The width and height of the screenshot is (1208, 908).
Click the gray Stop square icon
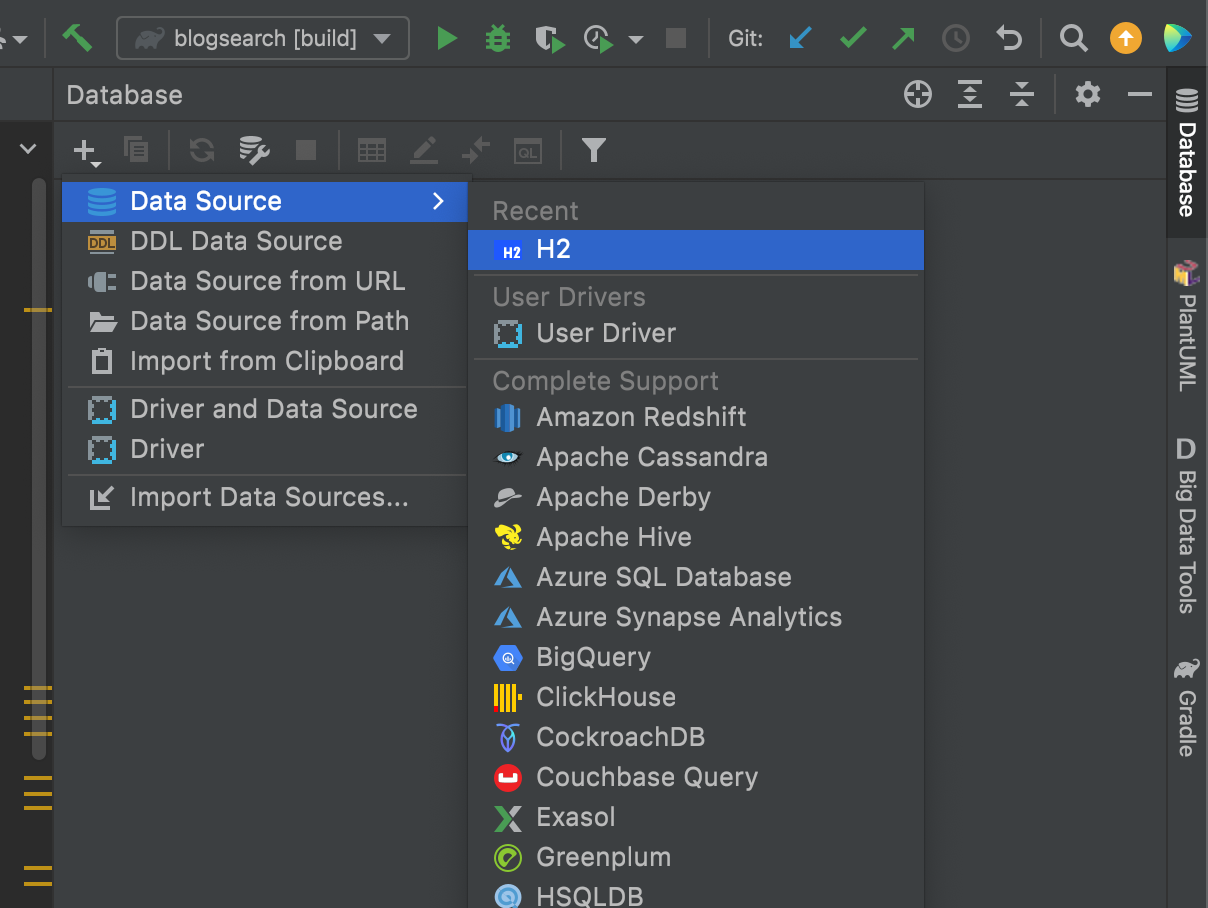click(x=676, y=39)
